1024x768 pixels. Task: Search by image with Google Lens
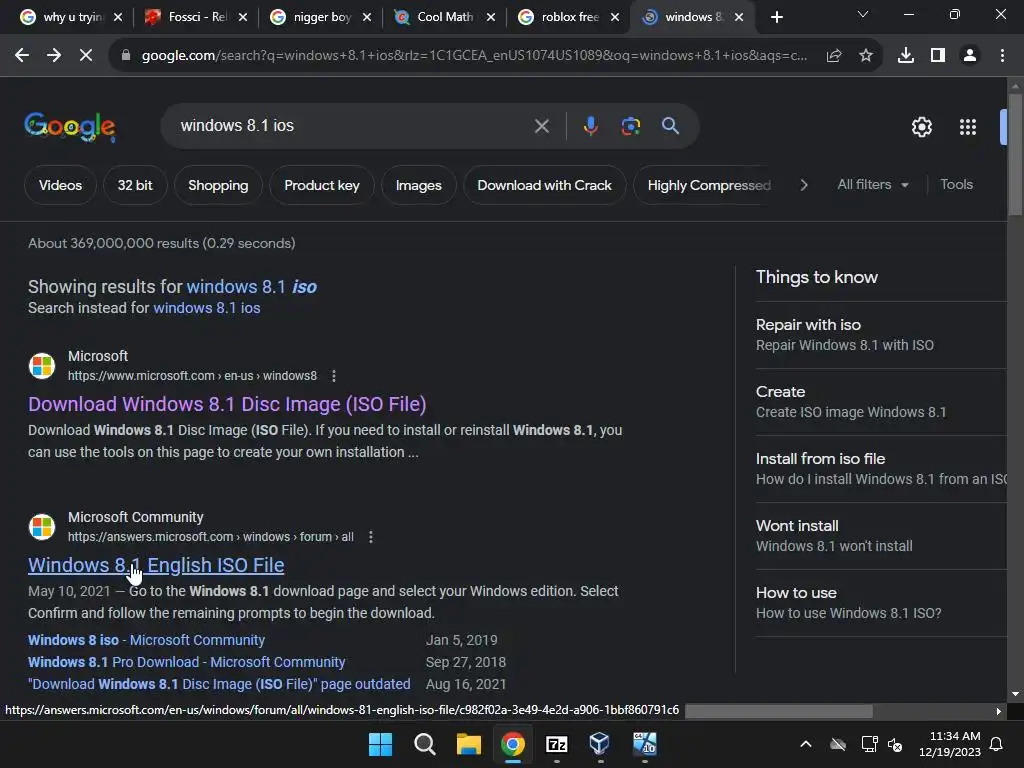click(630, 125)
